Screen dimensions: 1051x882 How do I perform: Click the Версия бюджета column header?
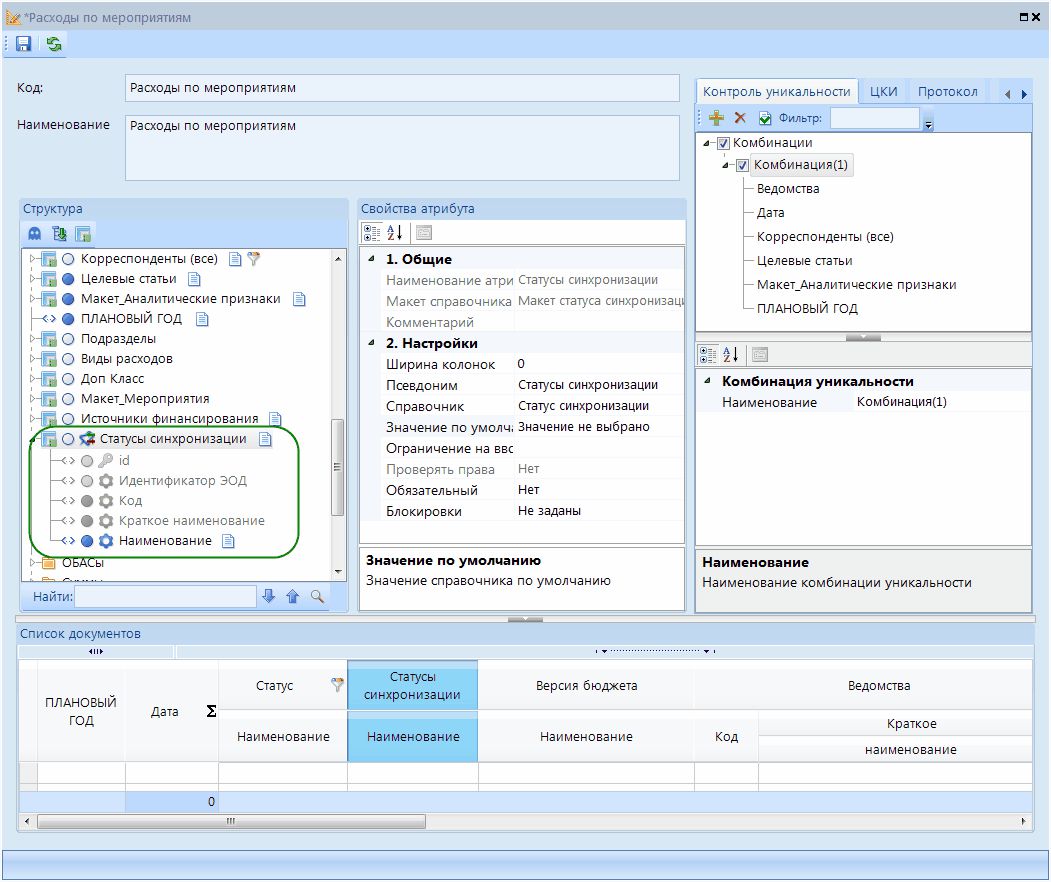[586, 686]
